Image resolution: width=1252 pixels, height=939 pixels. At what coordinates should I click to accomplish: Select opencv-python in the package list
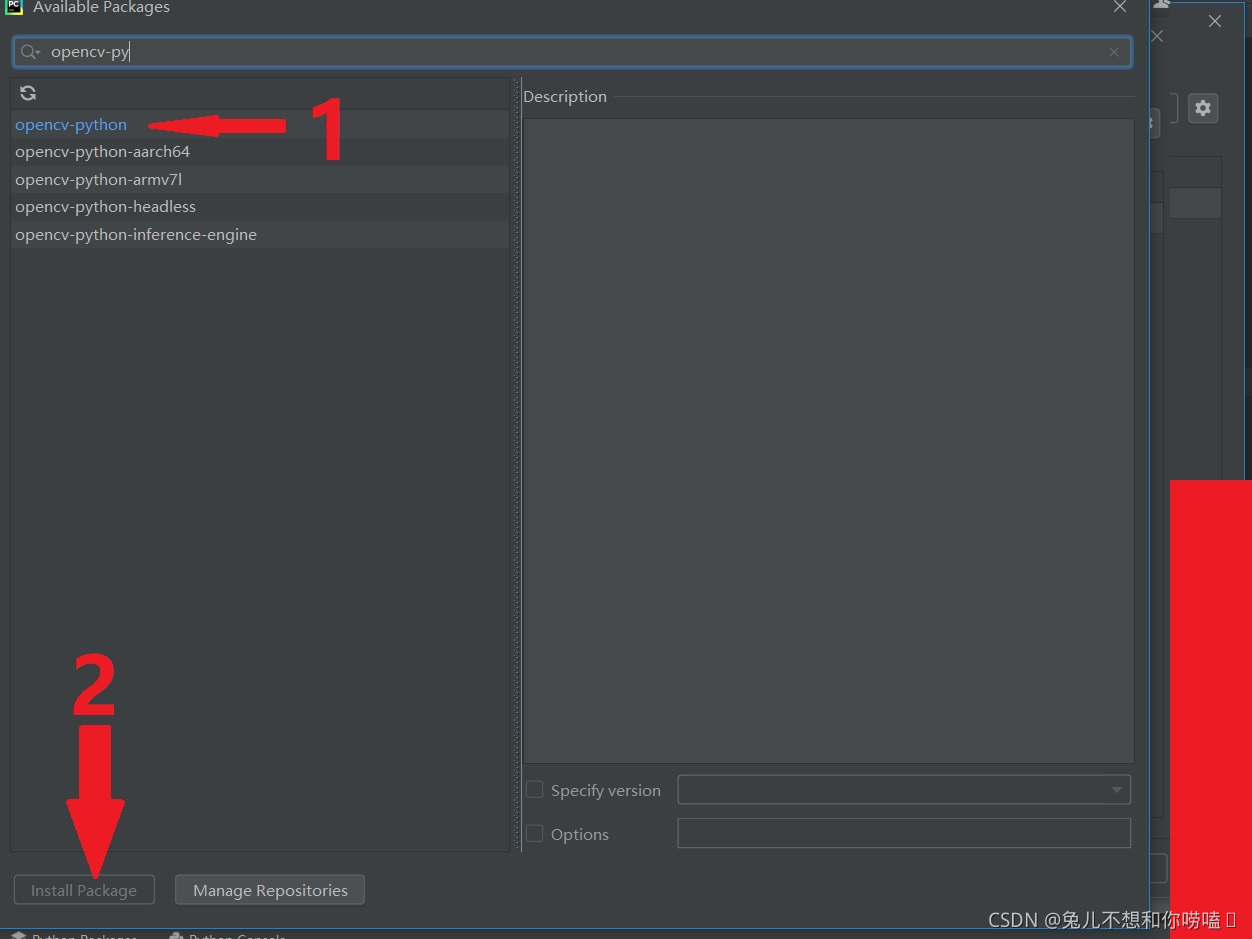click(x=260, y=125)
